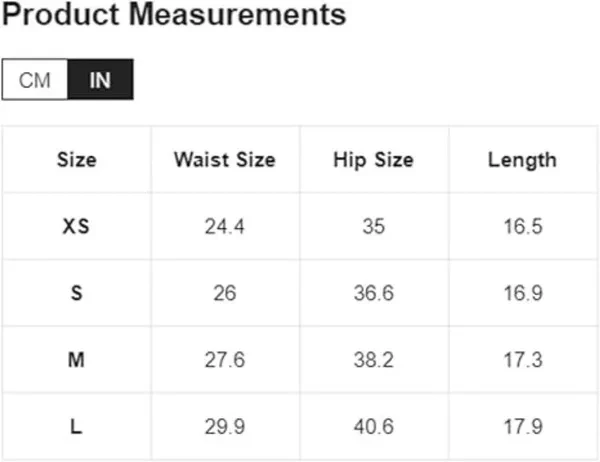Image resolution: width=600 pixels, height=462 pixels.
Task: Click XS length value 16.5
Action: [x=522, y=226]
